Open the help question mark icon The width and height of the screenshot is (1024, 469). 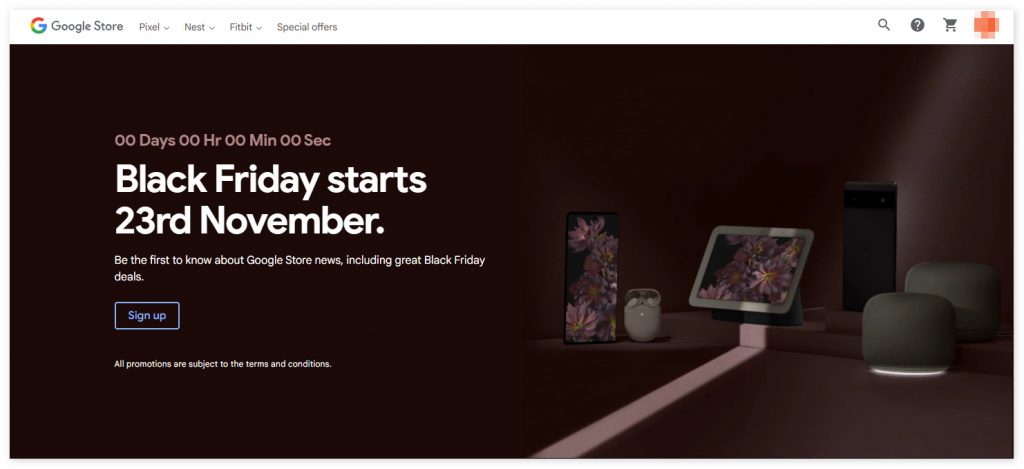(x=918, y=25)
